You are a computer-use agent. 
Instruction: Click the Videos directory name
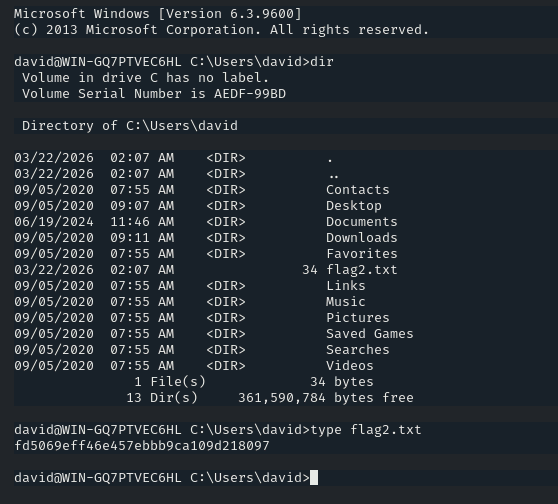[x=350, y=366]
